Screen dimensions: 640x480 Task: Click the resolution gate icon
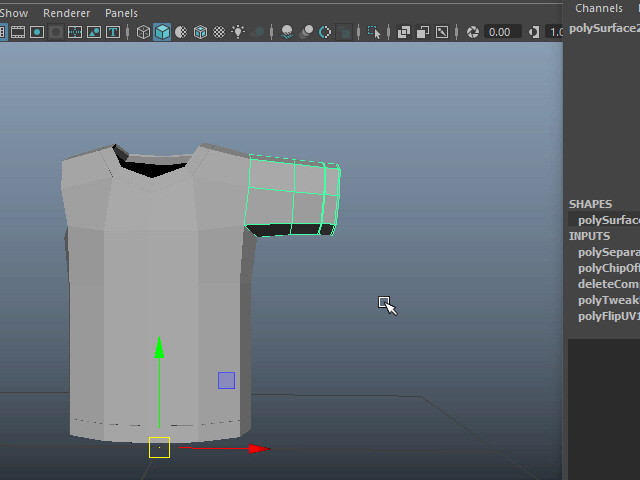pyautogui.click(x=37, y=32)
